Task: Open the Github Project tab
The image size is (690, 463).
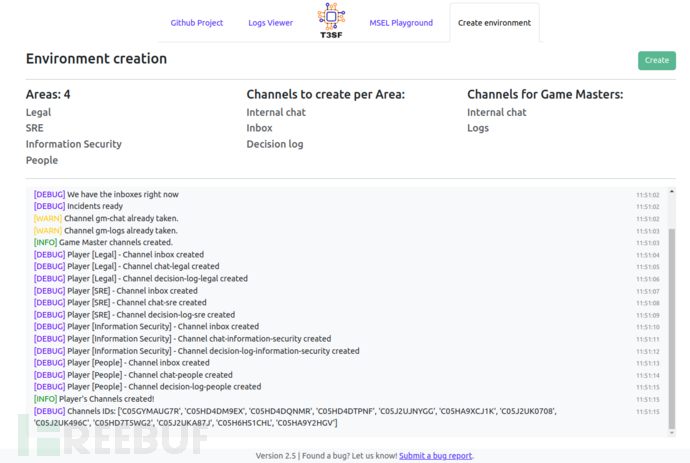Action: pos(197,23)
